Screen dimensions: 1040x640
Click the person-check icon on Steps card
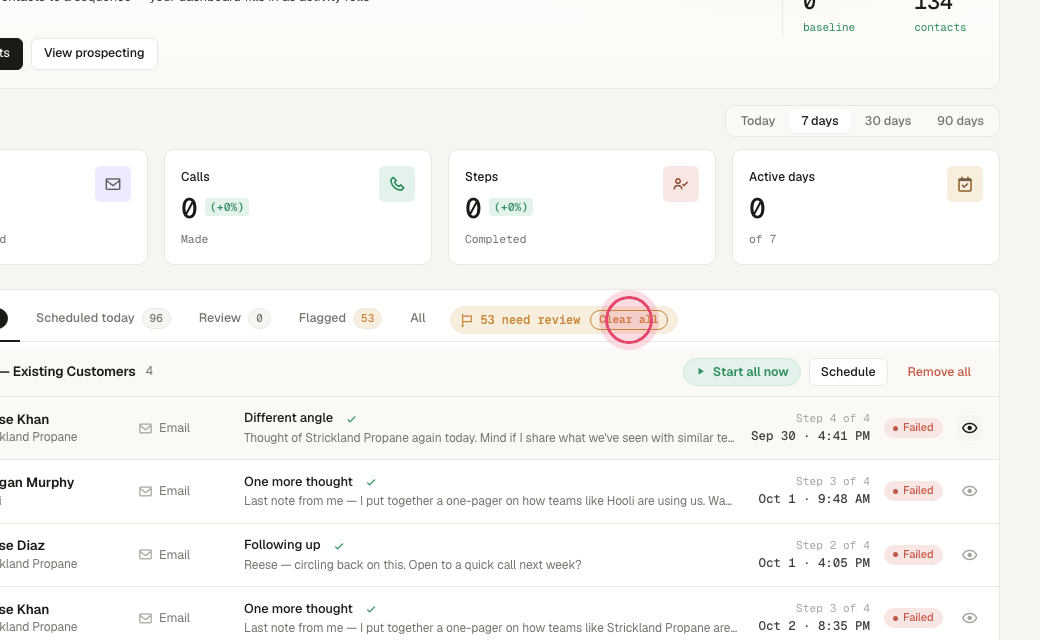click(681, 184)
